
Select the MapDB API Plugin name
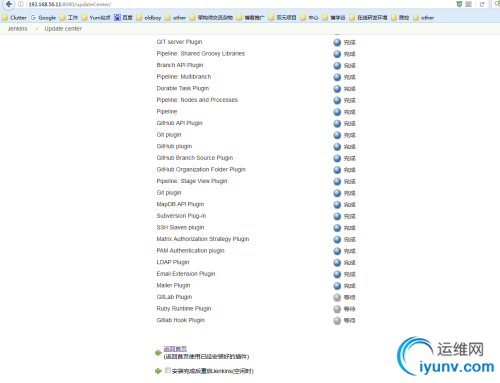click(180, 204)
